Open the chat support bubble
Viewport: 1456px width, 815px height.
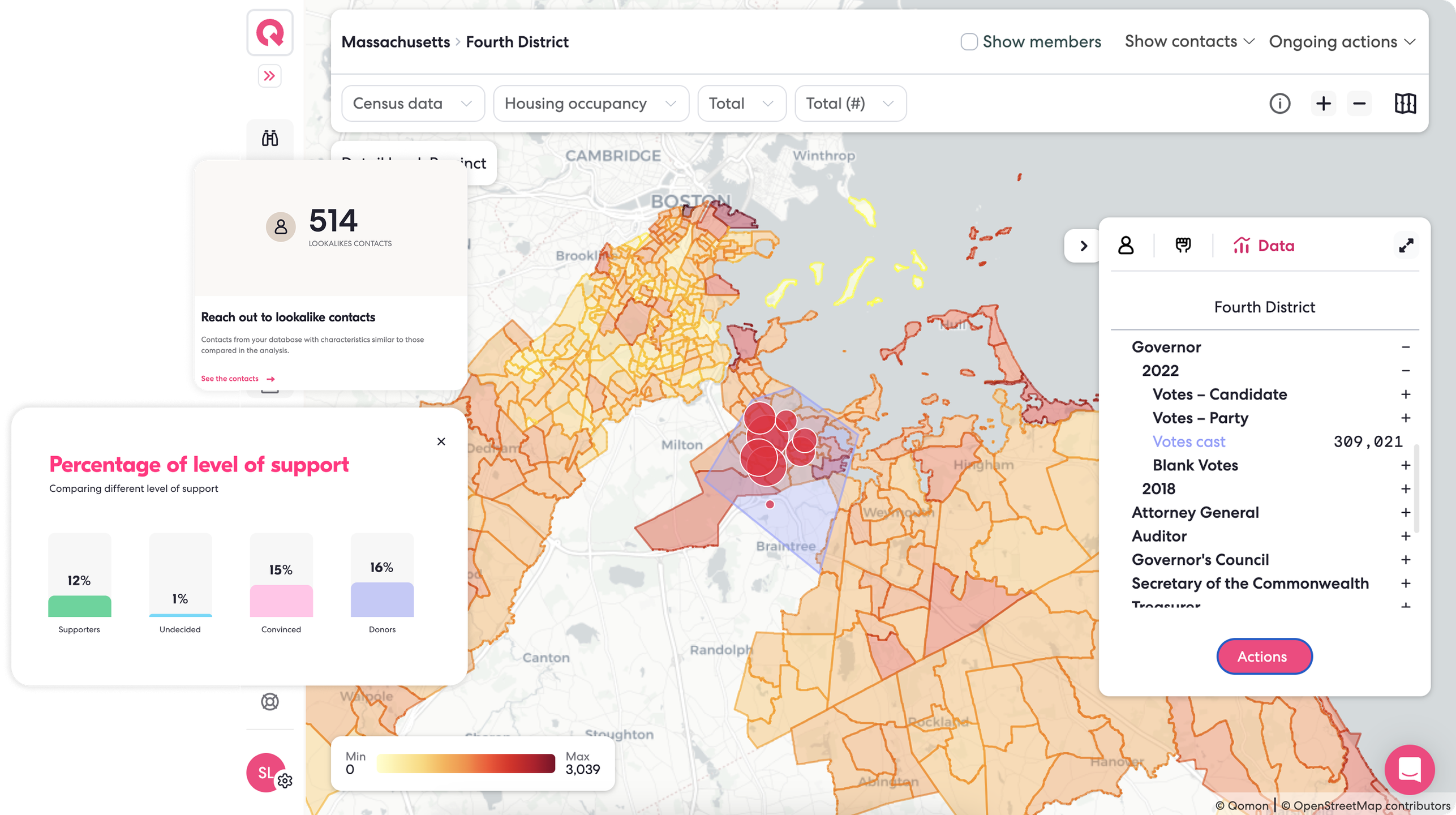click(x=1409, y=770)
